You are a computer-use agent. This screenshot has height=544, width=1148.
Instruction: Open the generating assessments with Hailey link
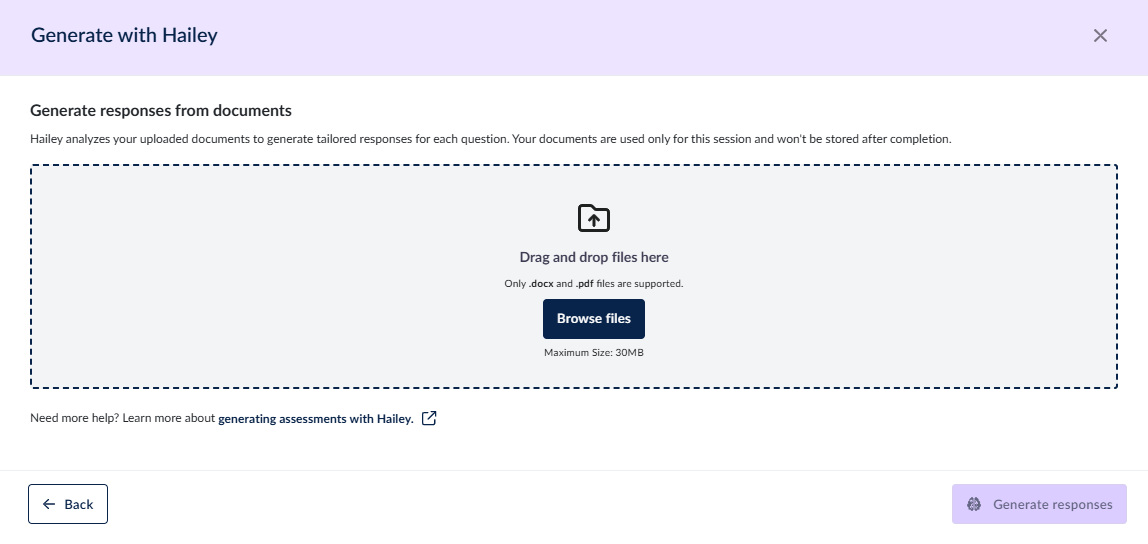pos(316,419)
